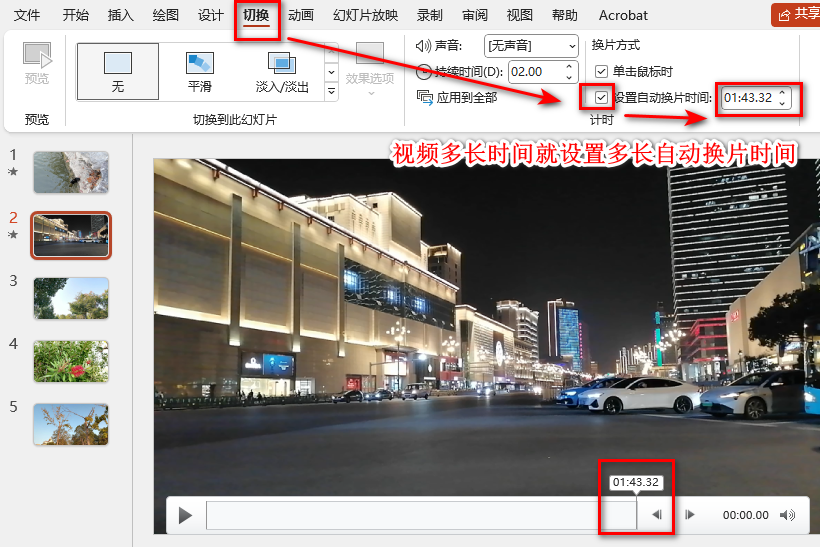Switch to the 插入 ribbon tab
The image size is (820, 547).
[120, 15]
